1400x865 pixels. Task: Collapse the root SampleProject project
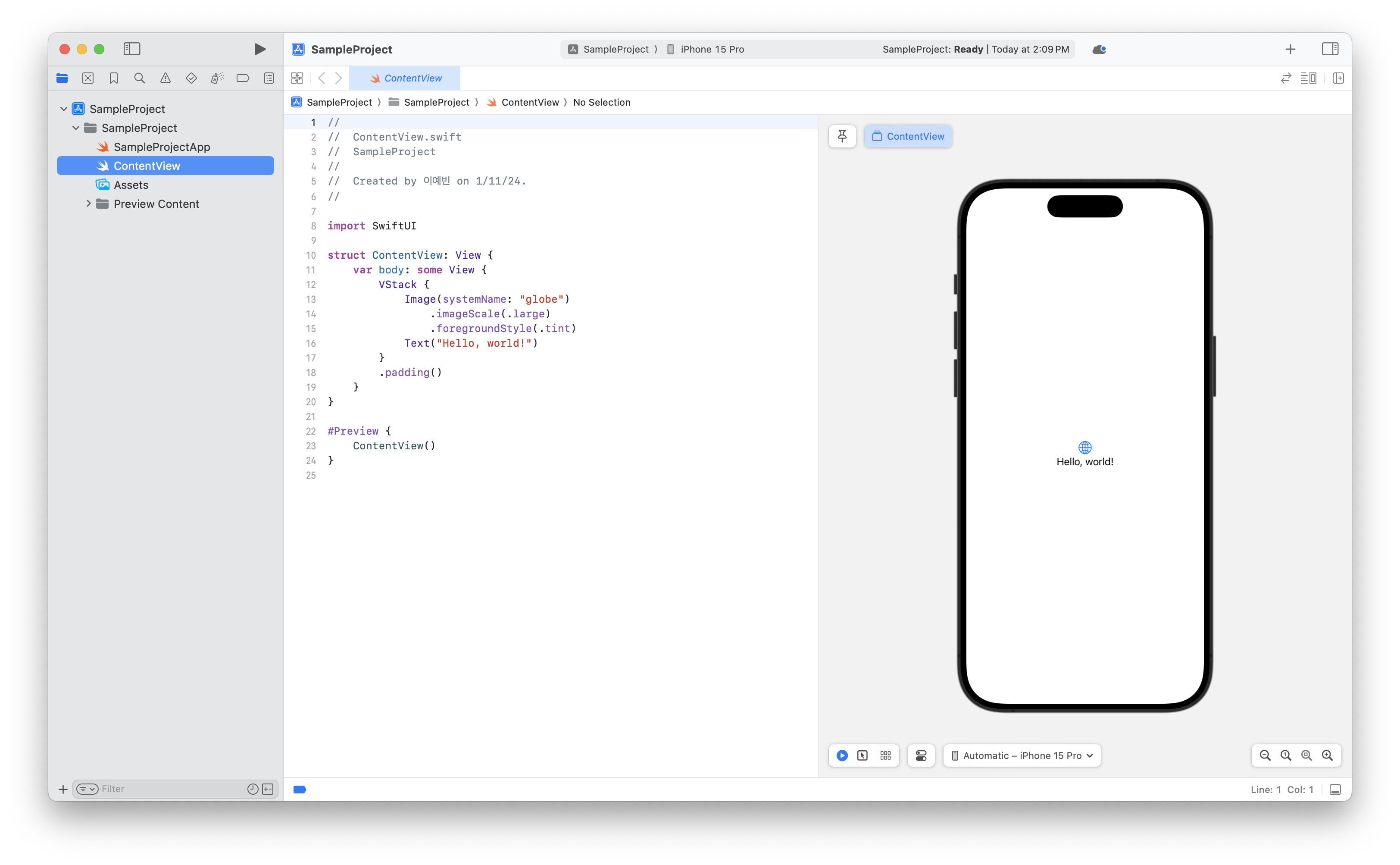pos(64,109)
